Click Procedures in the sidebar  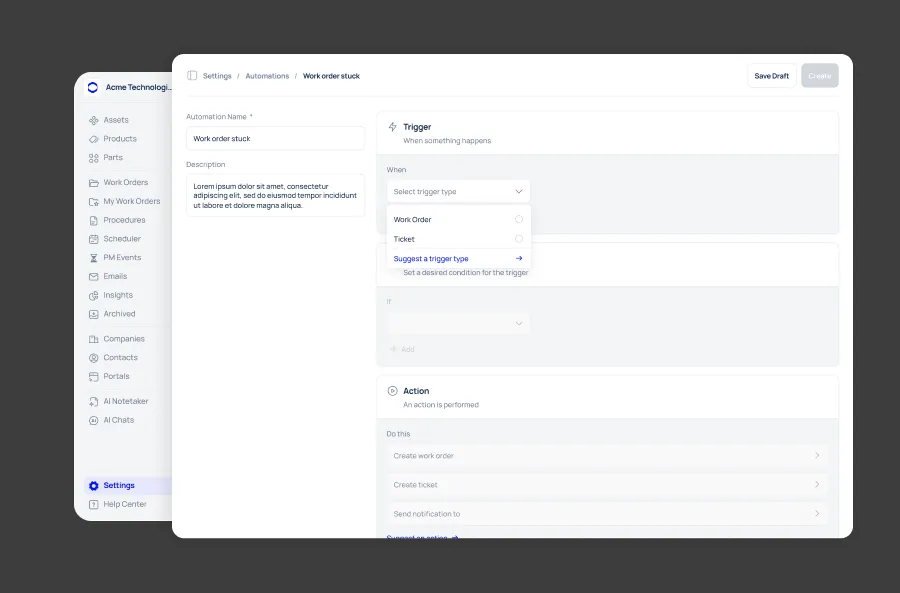[x=124, y=220]
